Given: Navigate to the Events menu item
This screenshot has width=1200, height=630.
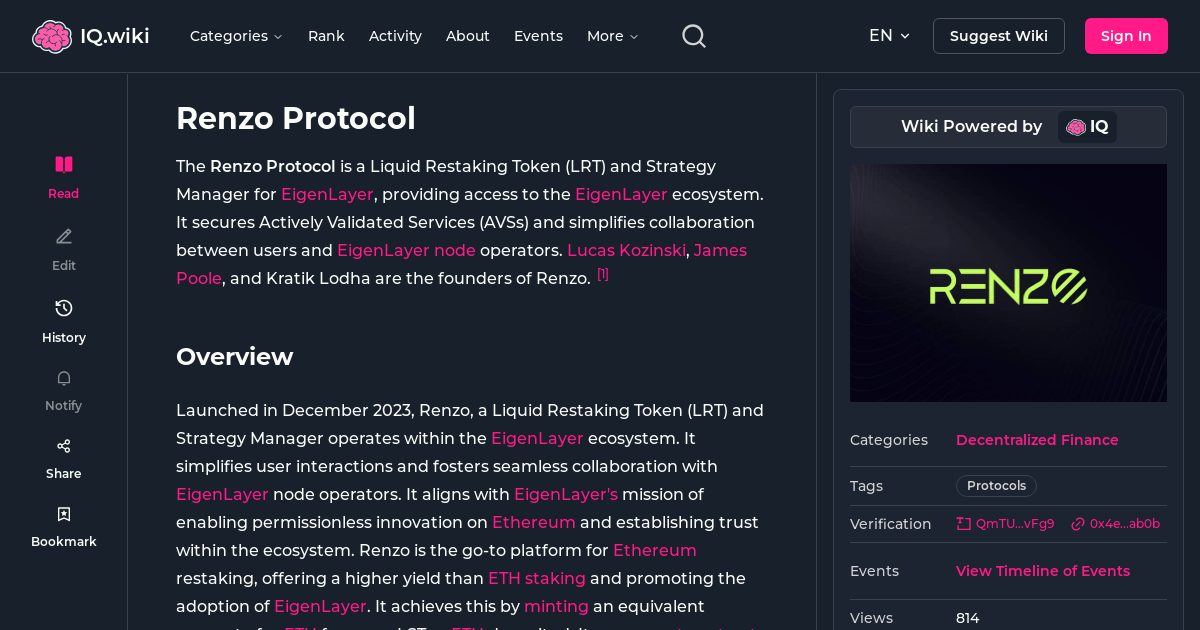Looking at the screenshot, I should 538,36.
